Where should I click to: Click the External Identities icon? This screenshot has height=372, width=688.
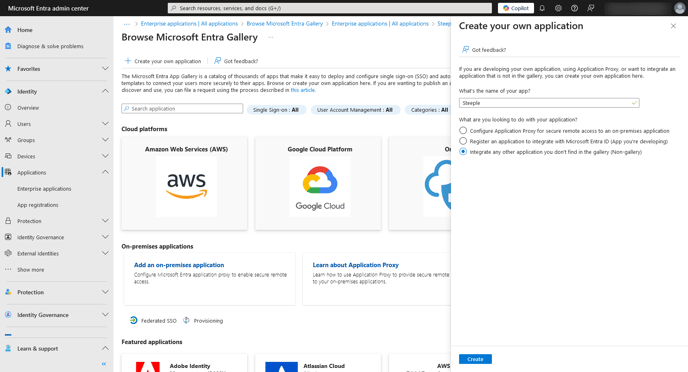coord(8,253)
